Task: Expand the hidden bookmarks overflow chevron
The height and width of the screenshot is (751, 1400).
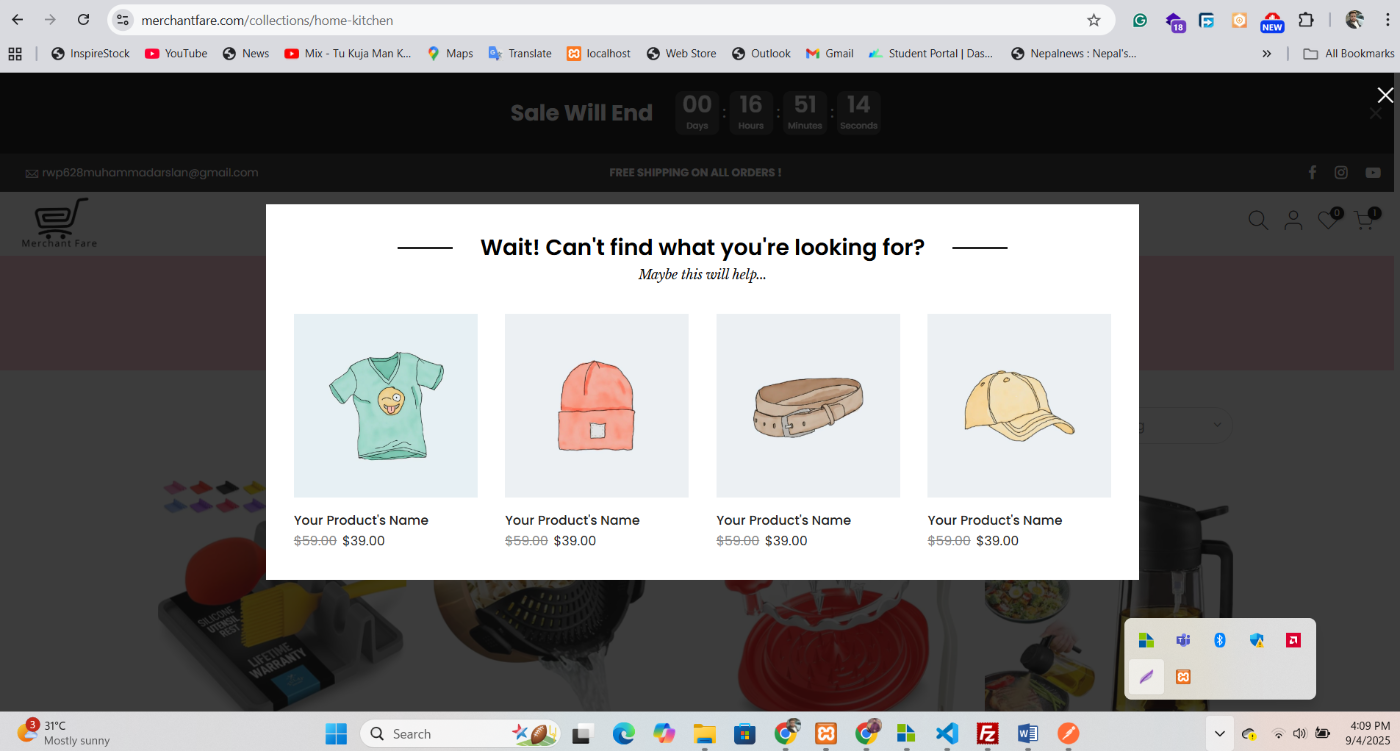Action: [x=1267, y=53]
